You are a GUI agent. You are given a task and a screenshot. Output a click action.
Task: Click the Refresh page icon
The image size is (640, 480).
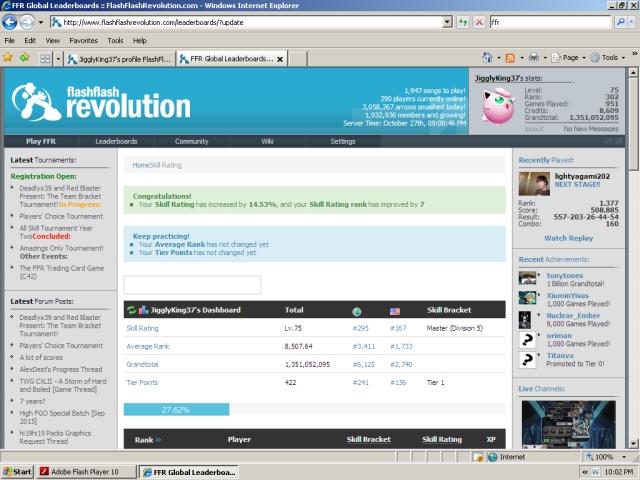tap(462, 22)
